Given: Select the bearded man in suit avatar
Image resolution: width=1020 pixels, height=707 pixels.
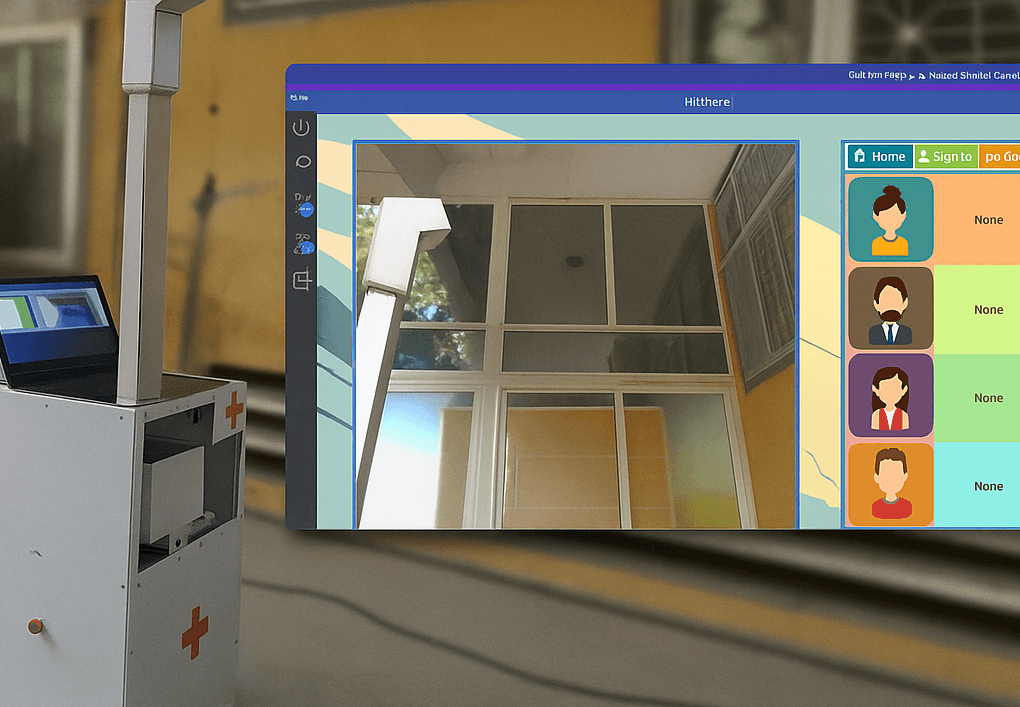Looking at the screenshot, I should click(x=891, y=308).
